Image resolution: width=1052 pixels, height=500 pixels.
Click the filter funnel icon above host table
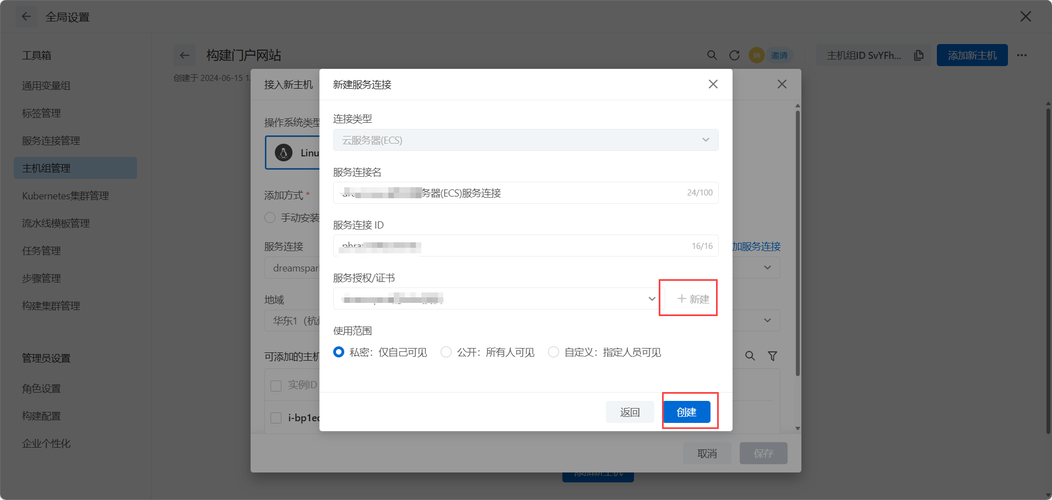(772, 355)
